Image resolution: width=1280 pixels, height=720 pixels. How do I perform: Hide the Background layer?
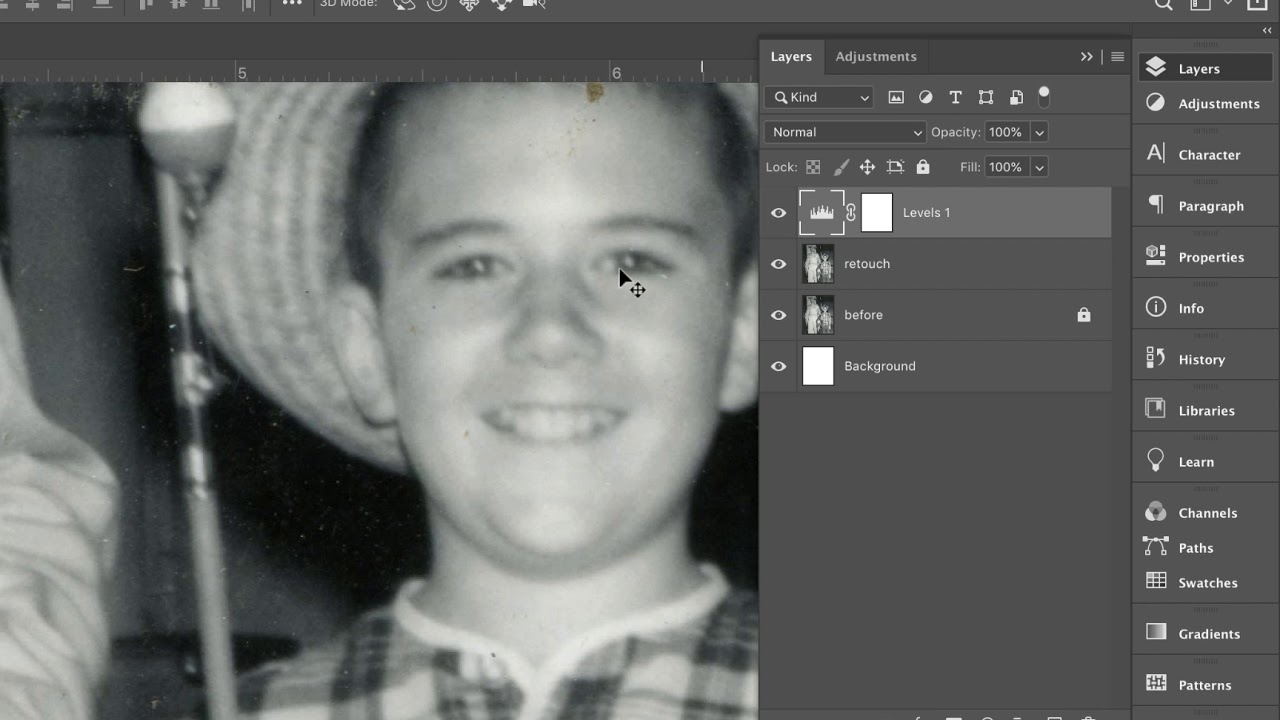point(778,366)
